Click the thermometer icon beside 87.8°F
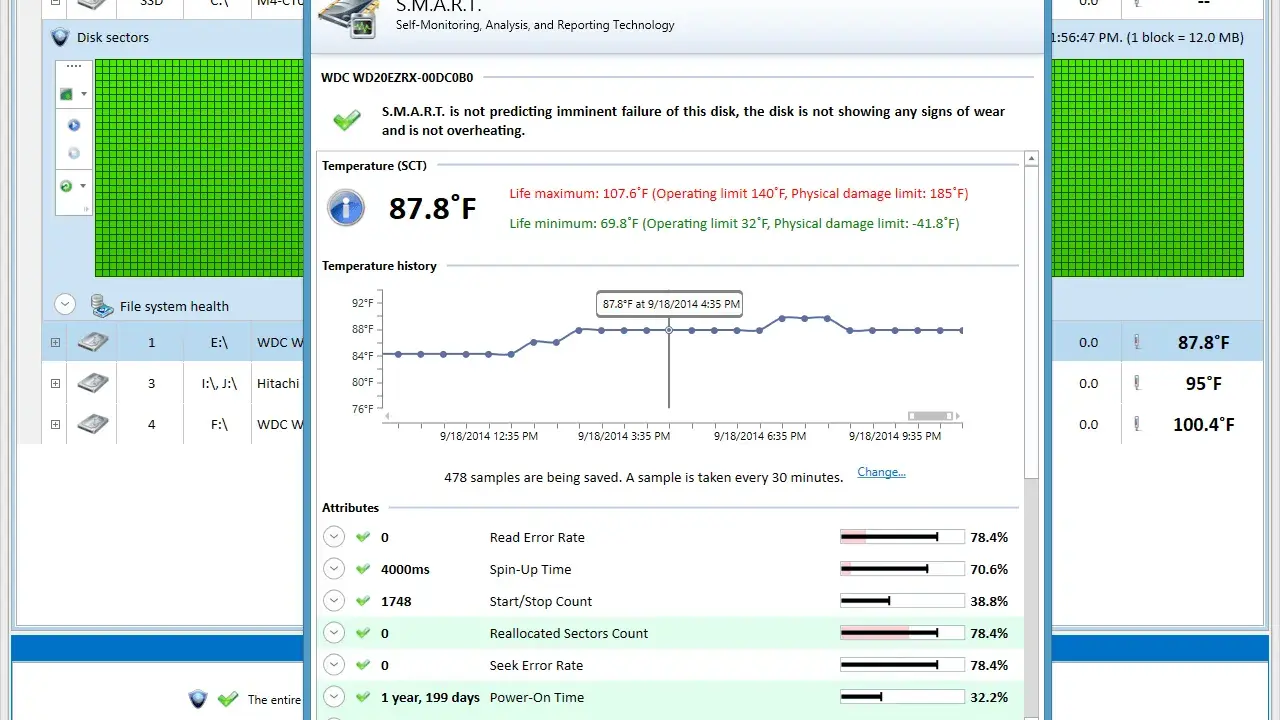 (1137, 342)
